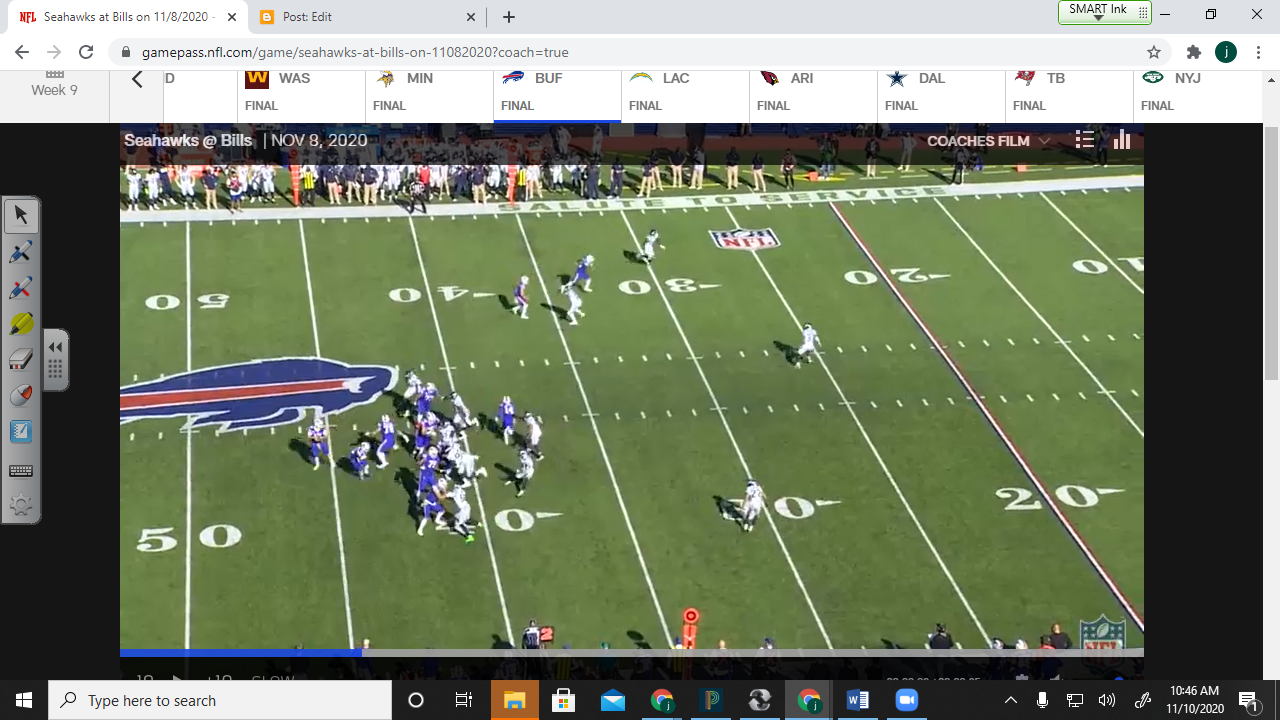This screenshot has width=1280, height=720.
Task: Select the MIN final game
Action: coord(429,96)
